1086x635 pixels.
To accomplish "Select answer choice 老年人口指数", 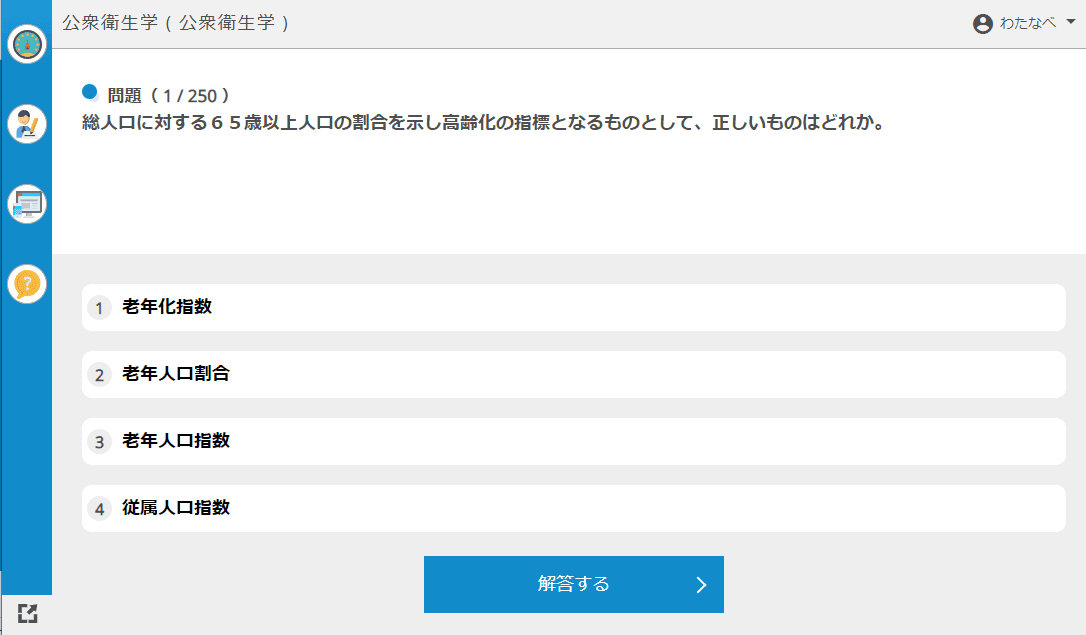I will (x=573, y=441).
